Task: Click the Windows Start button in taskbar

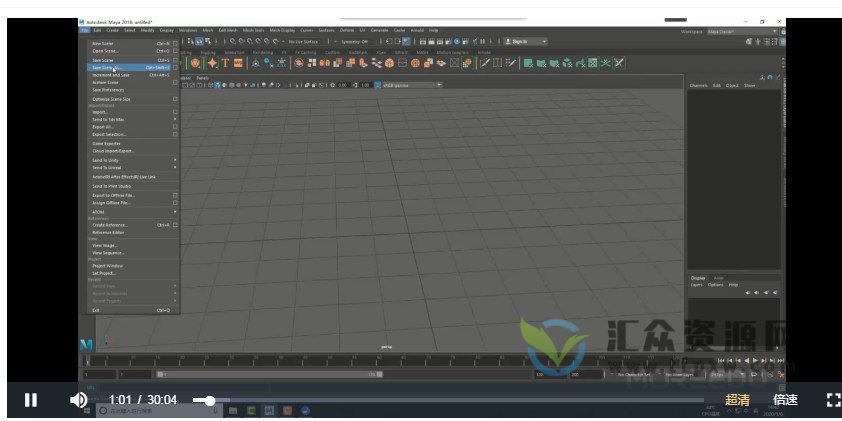Action: pos(87,410)
